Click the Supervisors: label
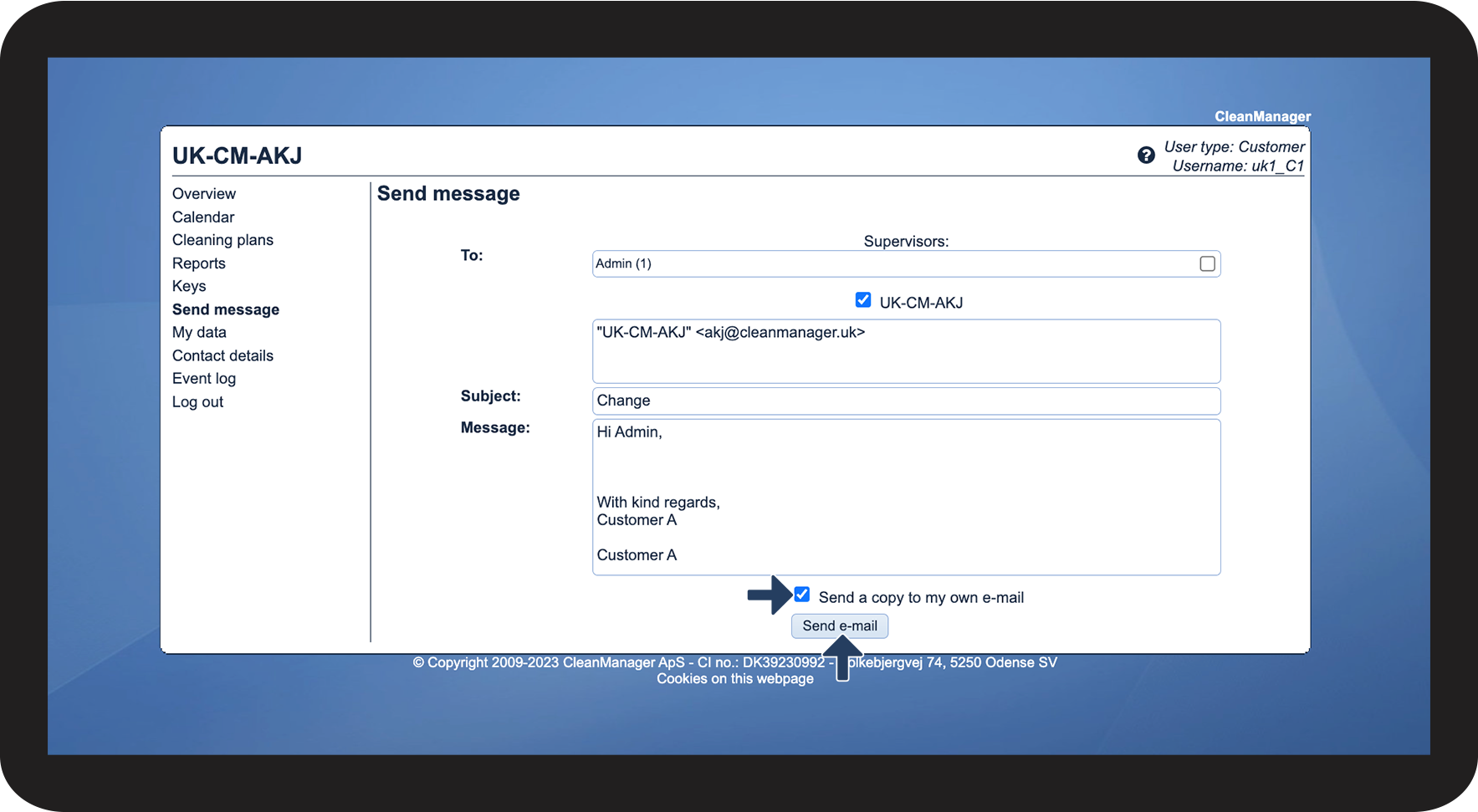Image resolution: width=1478 pixels, height=812 pixels. coord(906,242)
